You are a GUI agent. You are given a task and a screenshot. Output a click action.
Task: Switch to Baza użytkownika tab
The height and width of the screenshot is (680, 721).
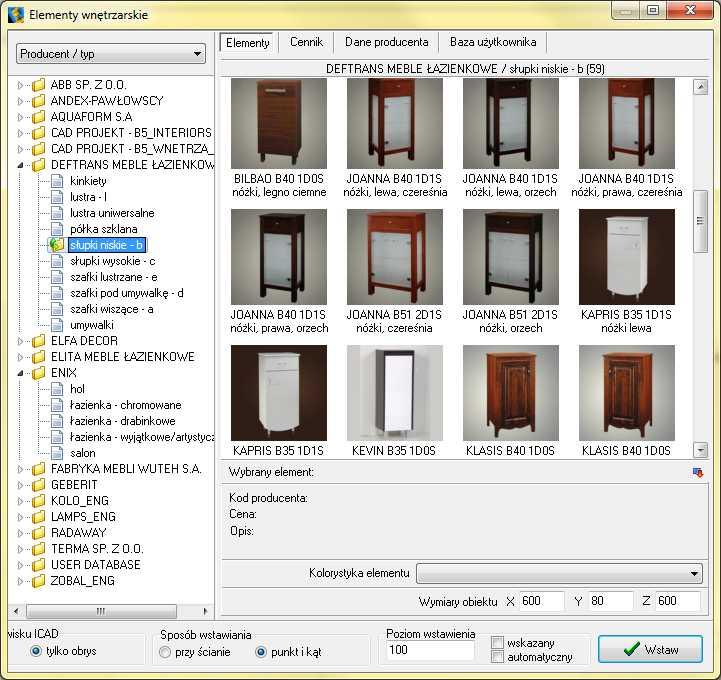[x=493, y=42]
